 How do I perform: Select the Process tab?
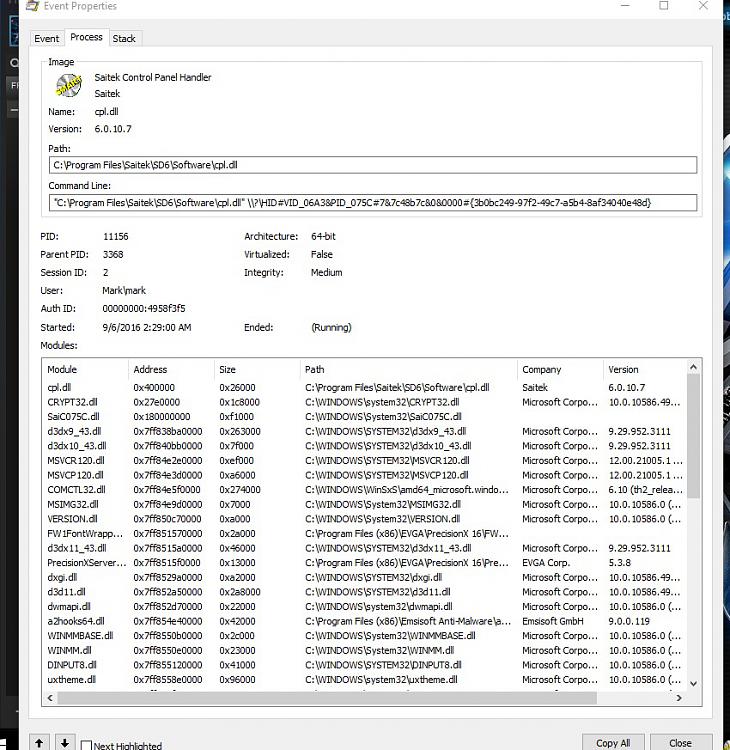pos(86,37)
